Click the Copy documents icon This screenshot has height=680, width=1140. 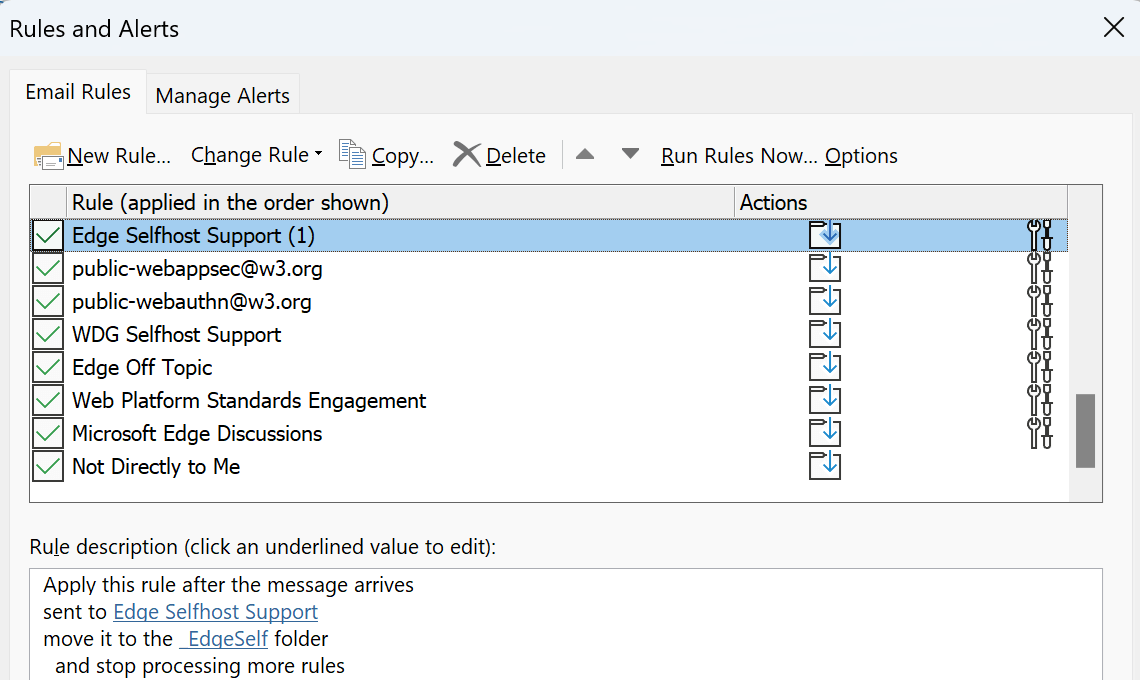tap(353, 154)
